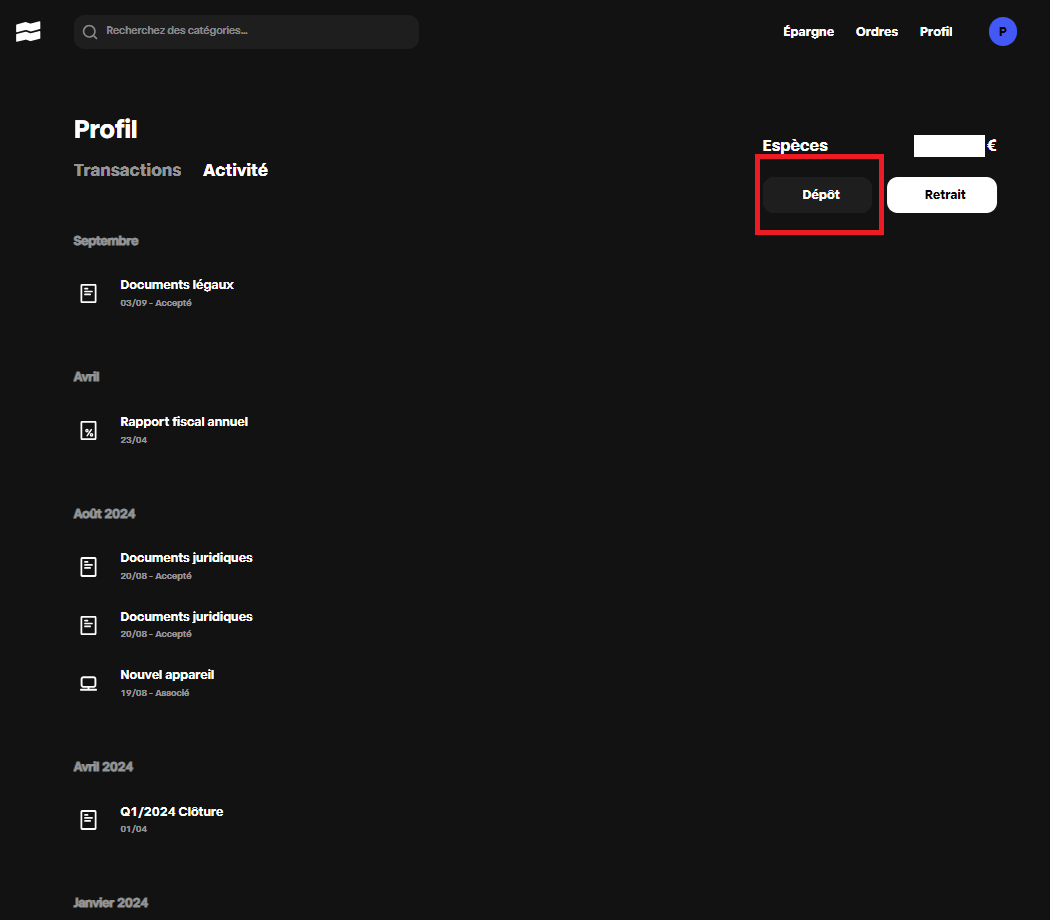Switch to the Transactions tab
The image size is (1053, 920).
click(x=127, y=170)
